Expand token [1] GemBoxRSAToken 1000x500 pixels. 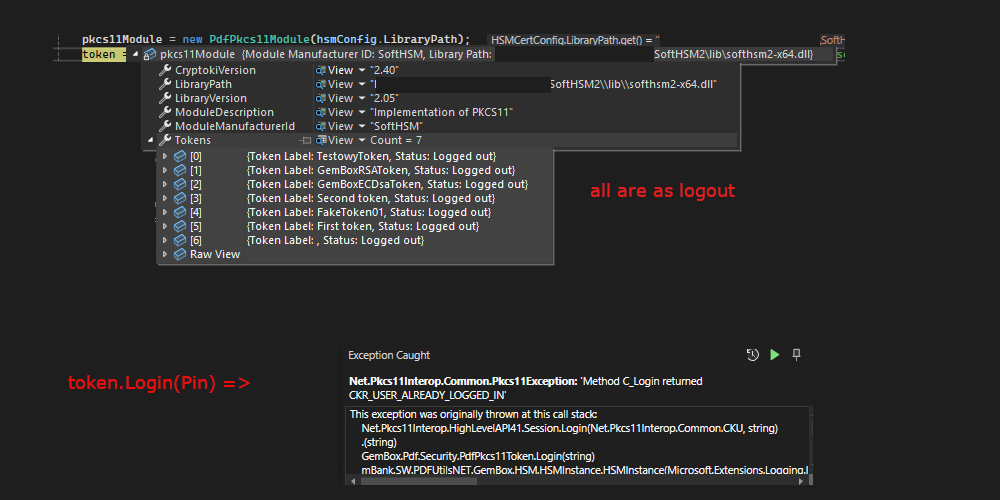tap(165, 170)
